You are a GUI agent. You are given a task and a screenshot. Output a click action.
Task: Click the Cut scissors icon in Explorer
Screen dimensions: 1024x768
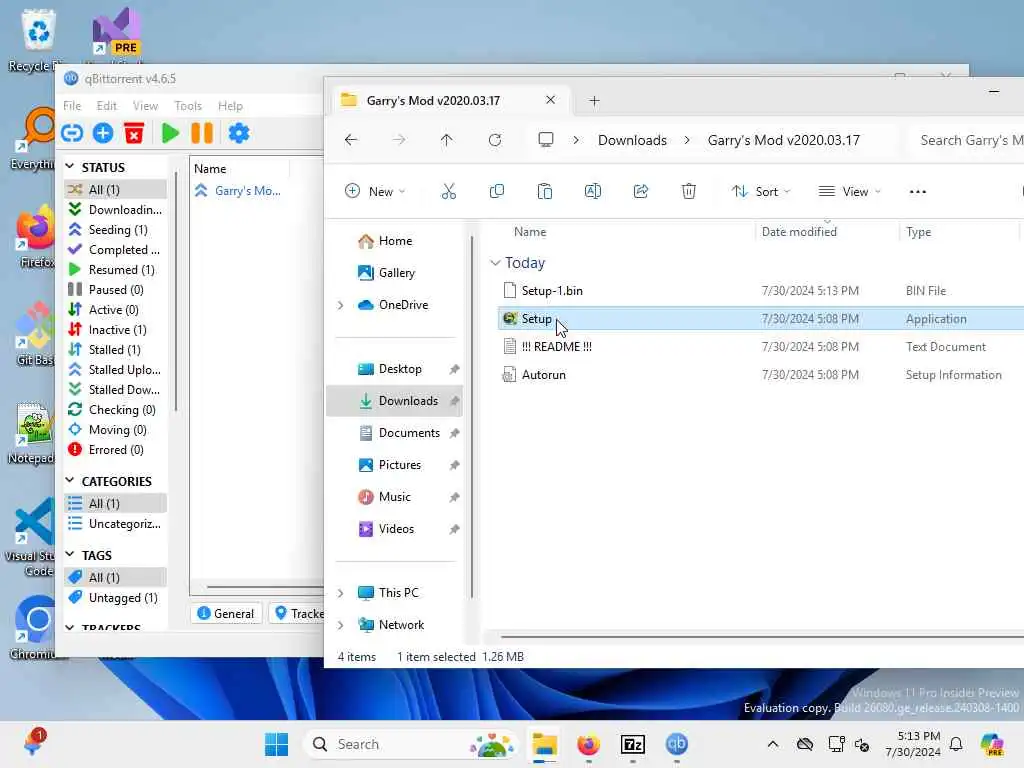[x=449, y=191]
